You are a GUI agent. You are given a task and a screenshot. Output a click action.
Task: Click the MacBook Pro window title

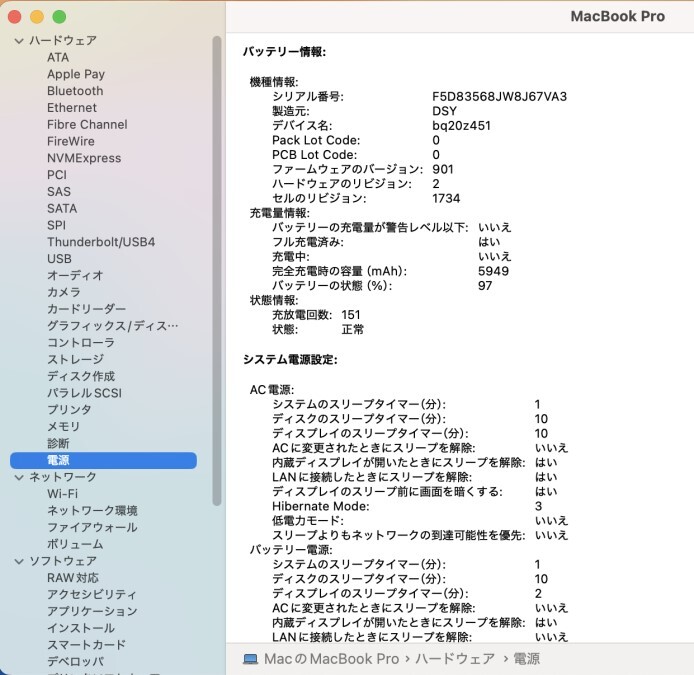click(x=617, y=16)
